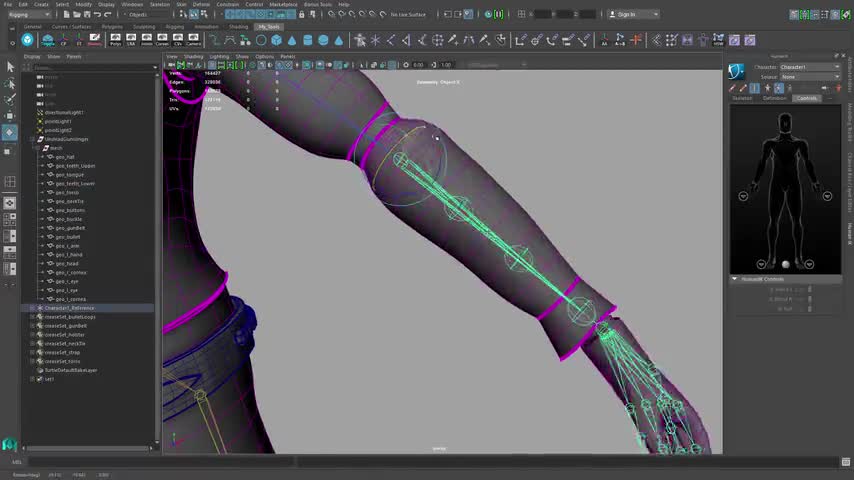Open the HumanIK Source dropdown
Viewport: 854px width, 480px height.
pos(810,77)
